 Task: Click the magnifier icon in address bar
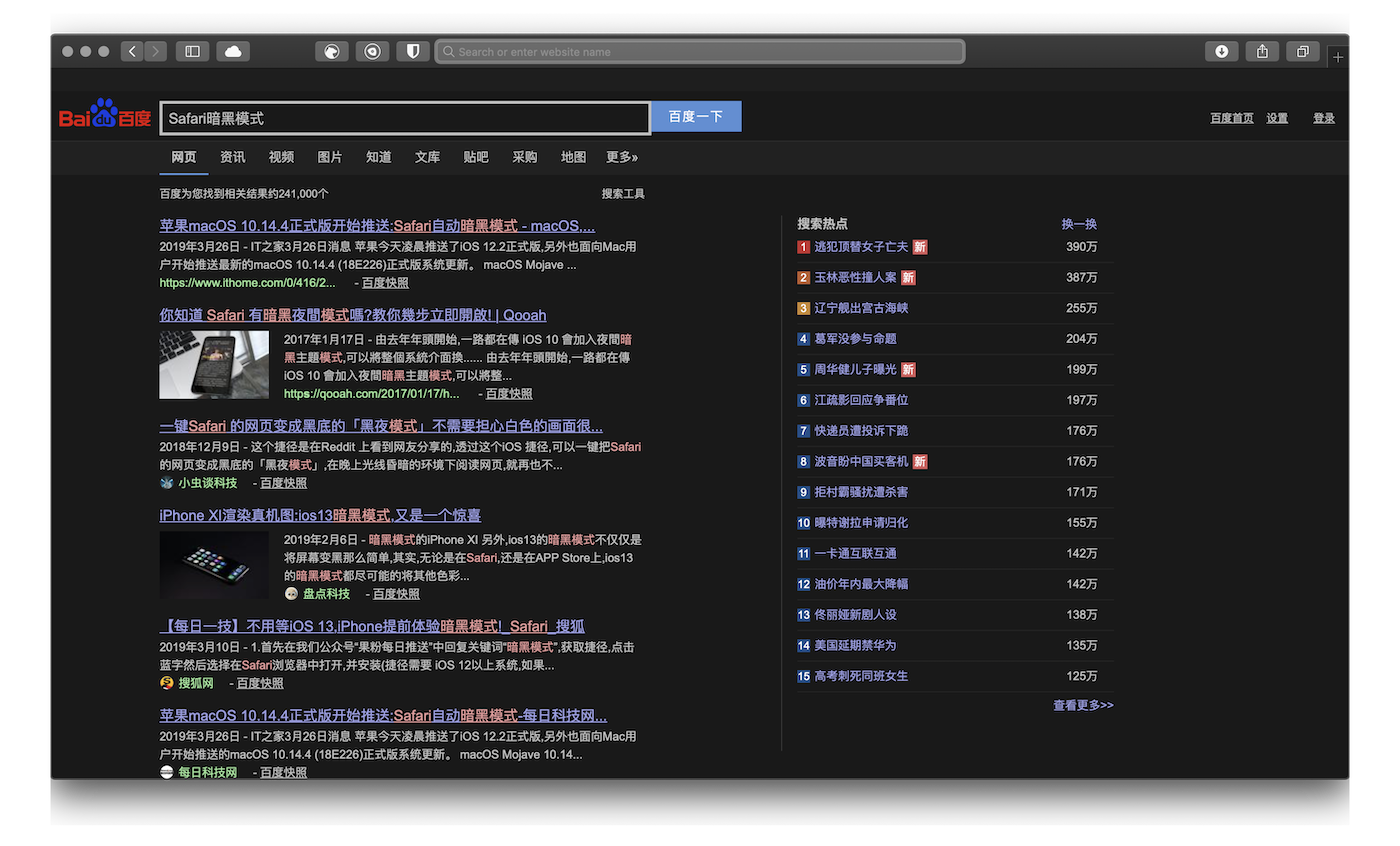click(449, 51)
